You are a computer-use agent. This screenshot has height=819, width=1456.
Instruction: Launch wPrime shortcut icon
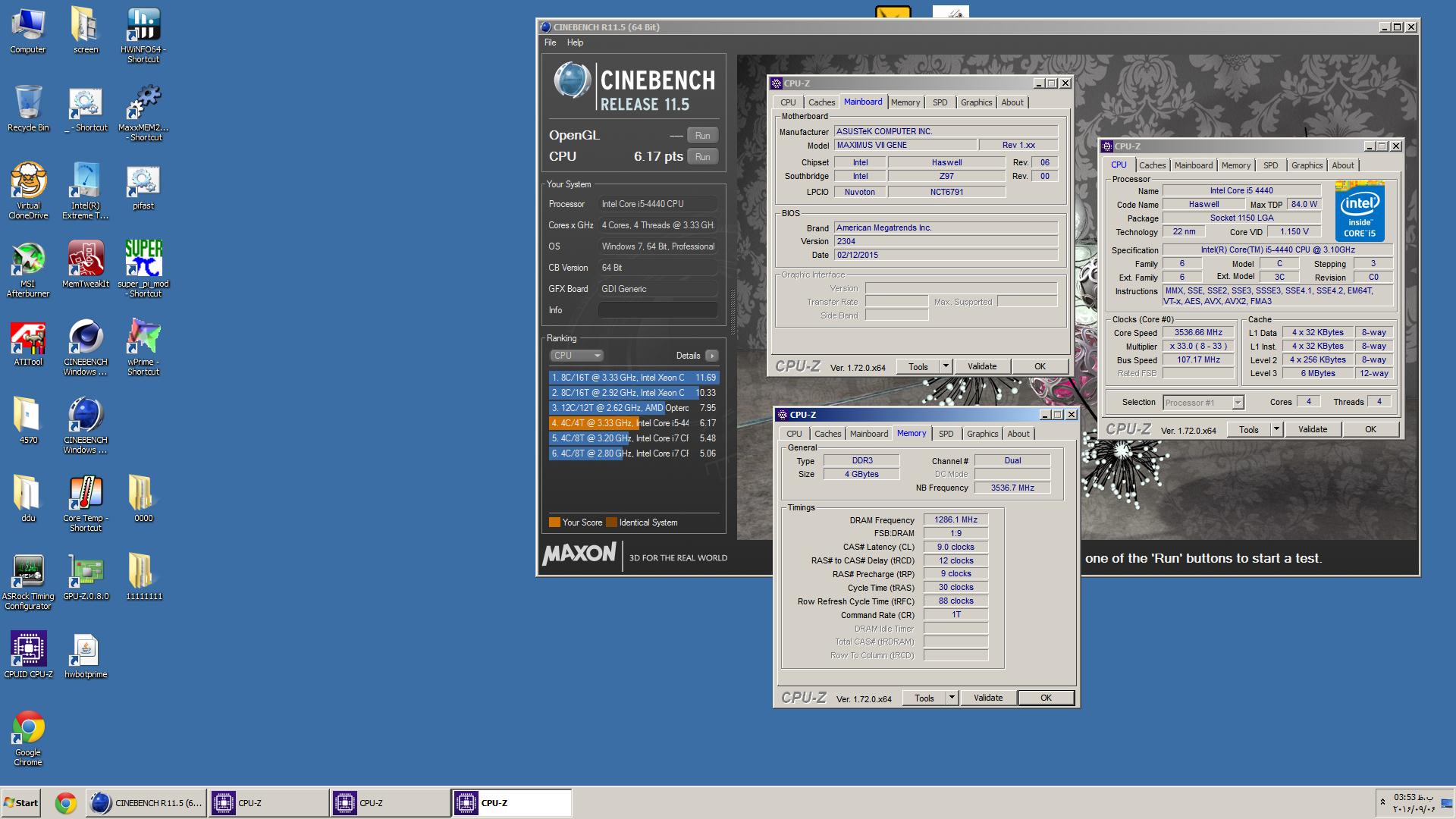point(143,347)
